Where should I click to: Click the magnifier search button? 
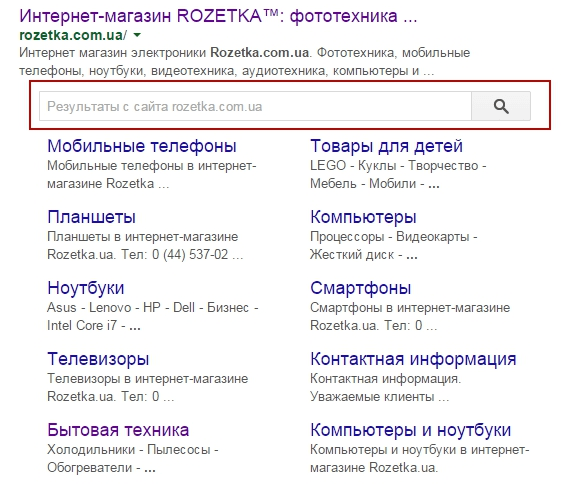click(x=501, y=106)
